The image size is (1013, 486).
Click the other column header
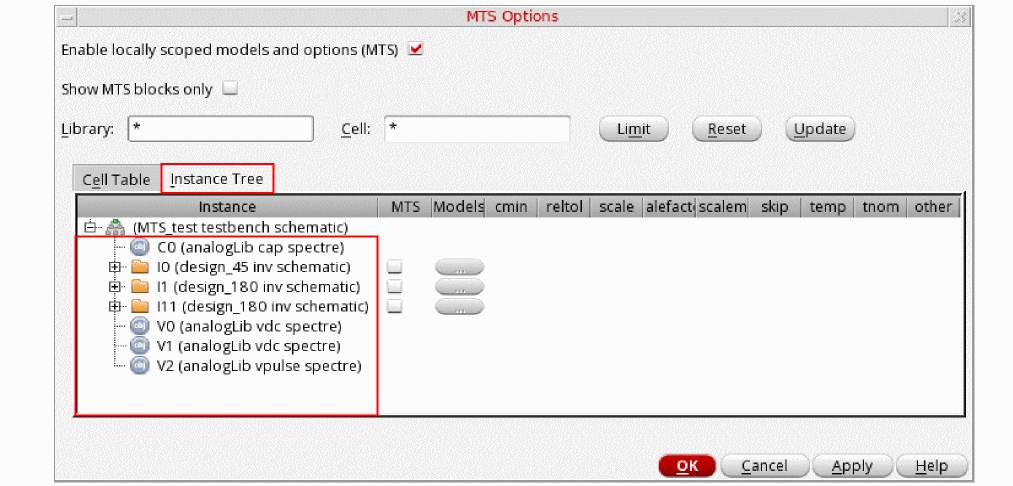933,207
